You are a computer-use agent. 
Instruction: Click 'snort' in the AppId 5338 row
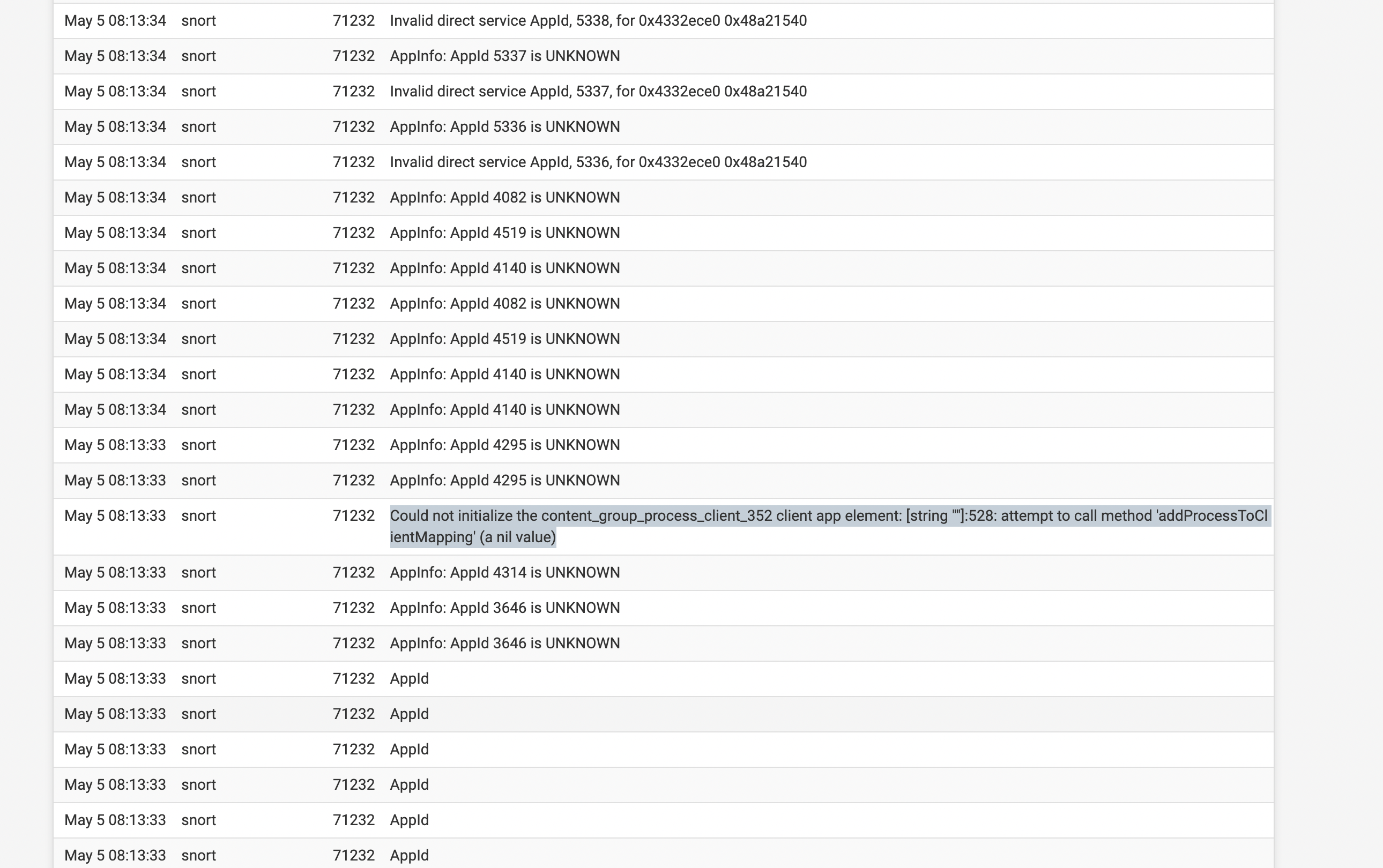198,21
